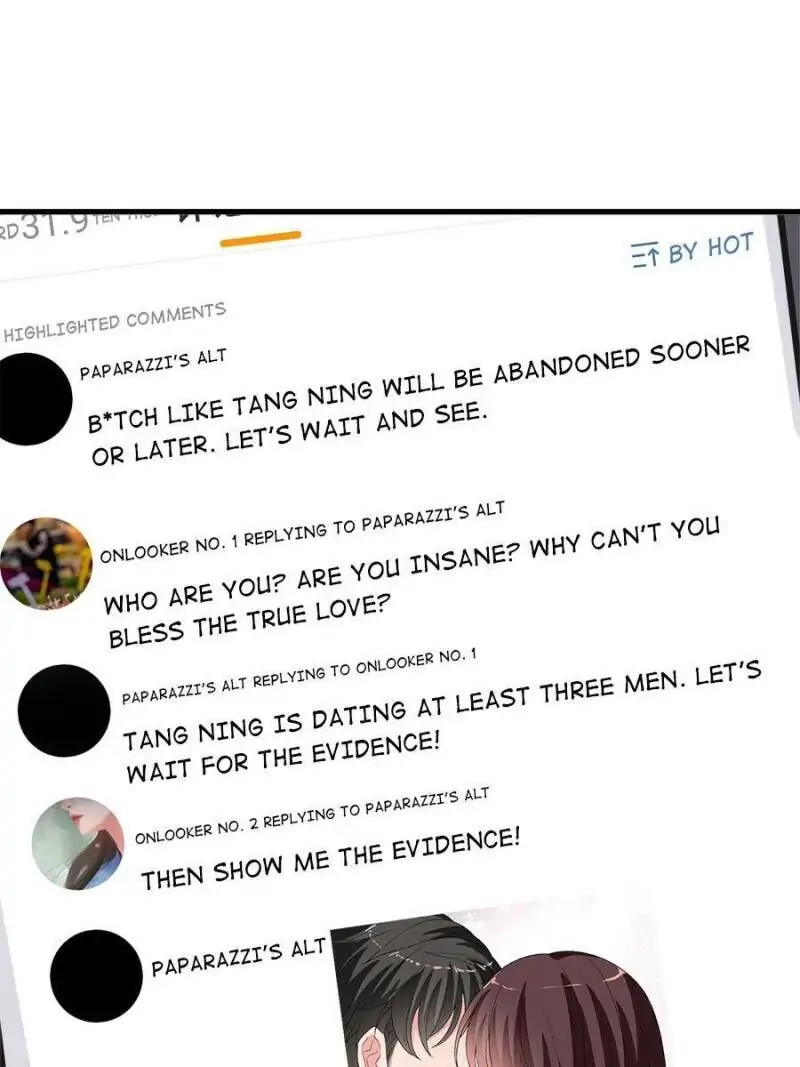This screenshot has height=1067, width=800.
Task: Open black avatar beside three men comment
Action: (x=64, y=710)
